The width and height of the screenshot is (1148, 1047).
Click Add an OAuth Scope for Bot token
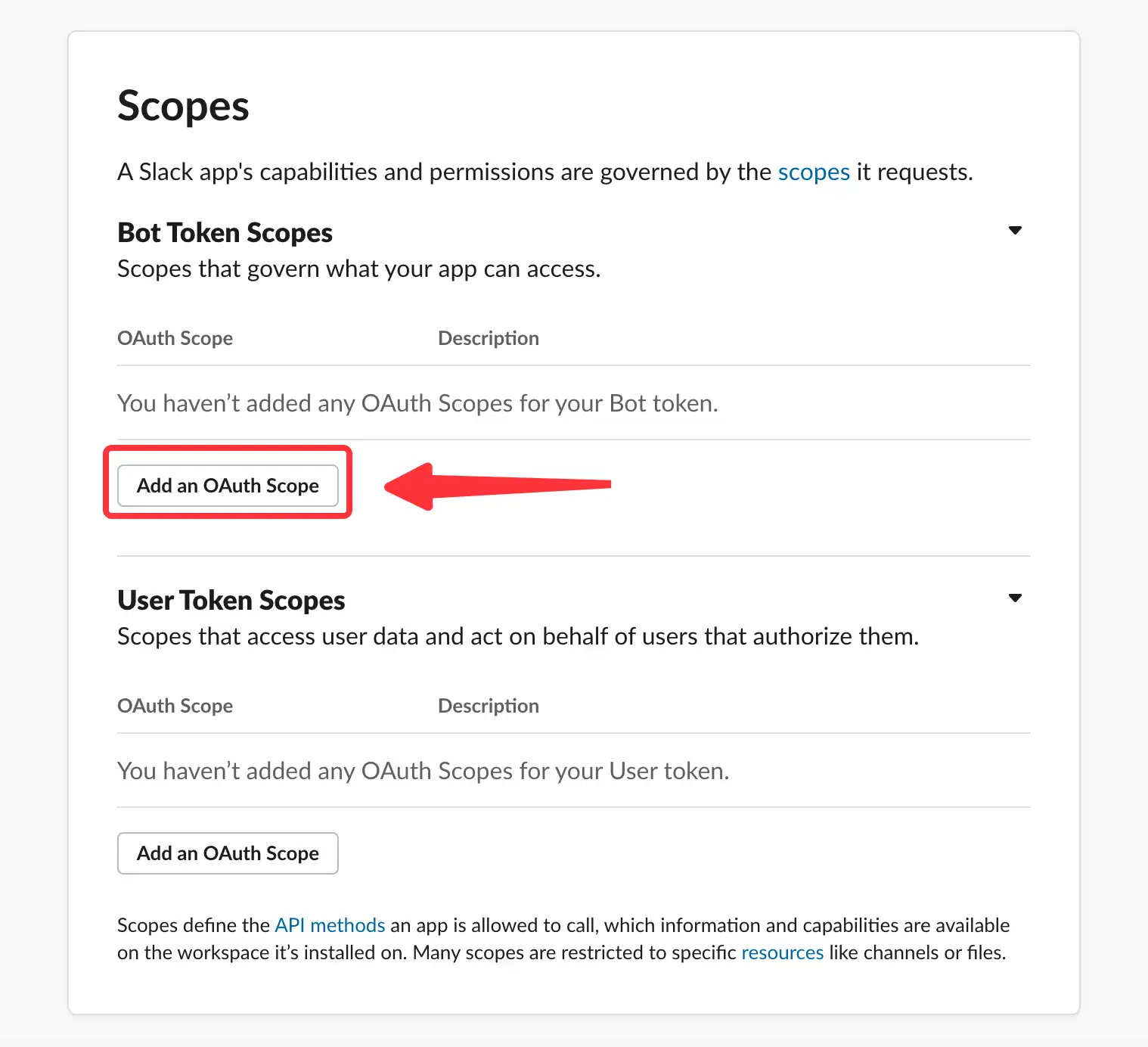228,486
